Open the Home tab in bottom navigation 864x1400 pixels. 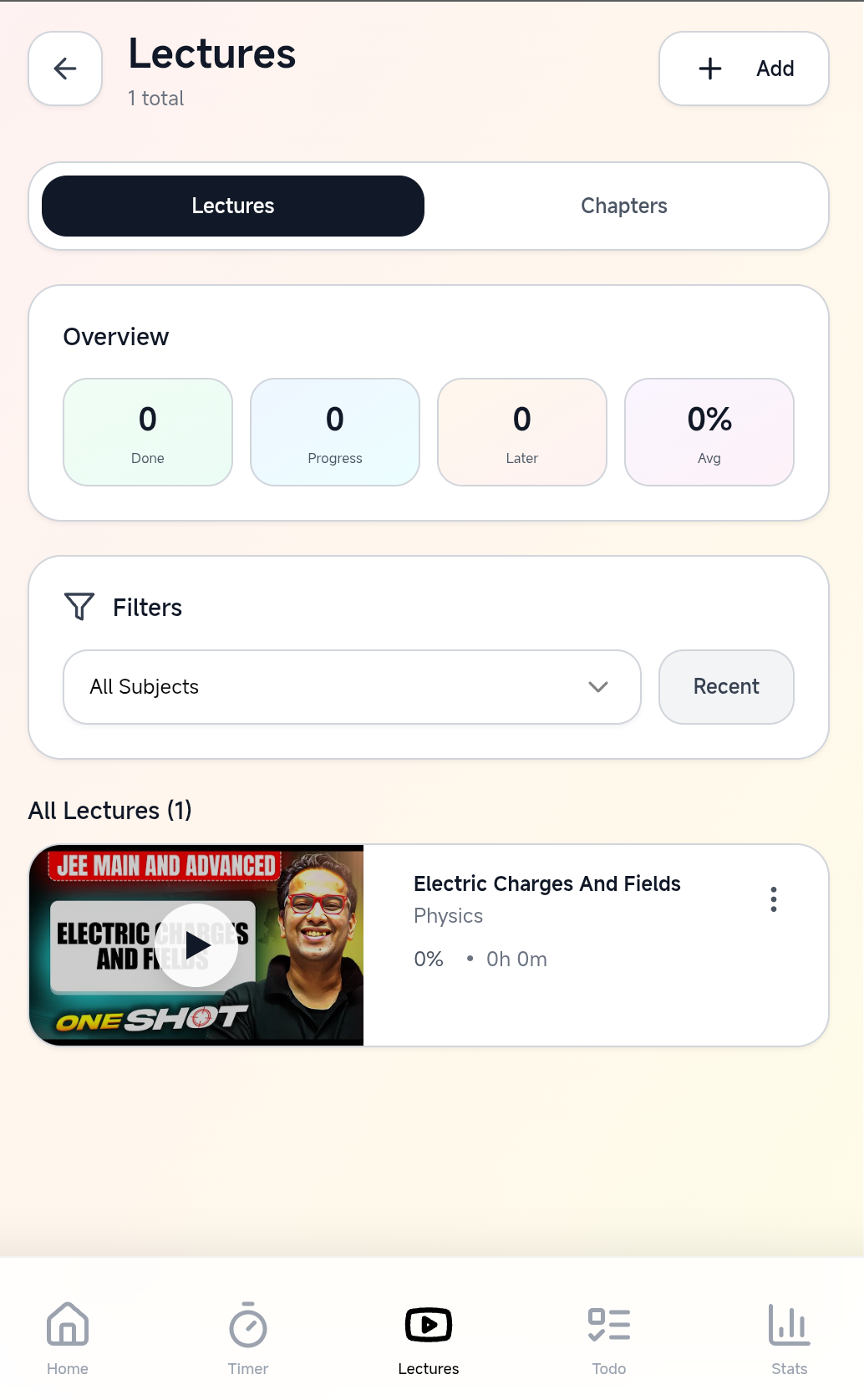coord(67,1336)
